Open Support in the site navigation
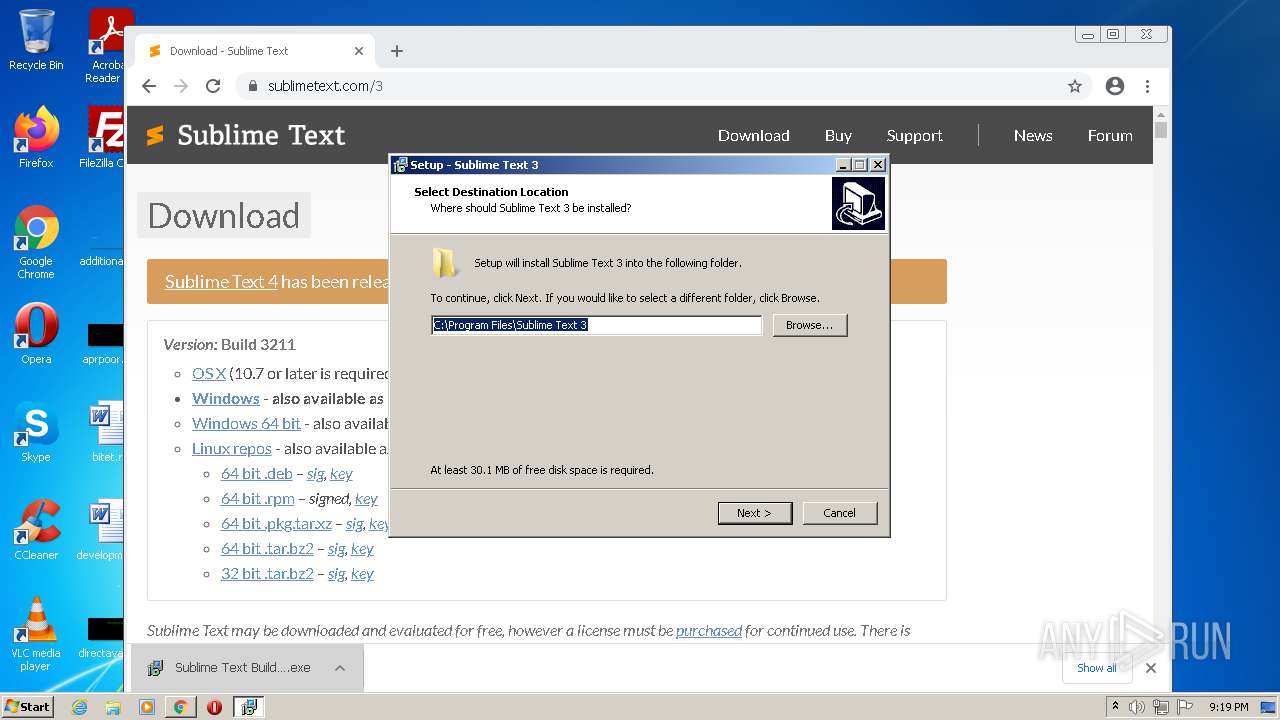 coord(914,136)
